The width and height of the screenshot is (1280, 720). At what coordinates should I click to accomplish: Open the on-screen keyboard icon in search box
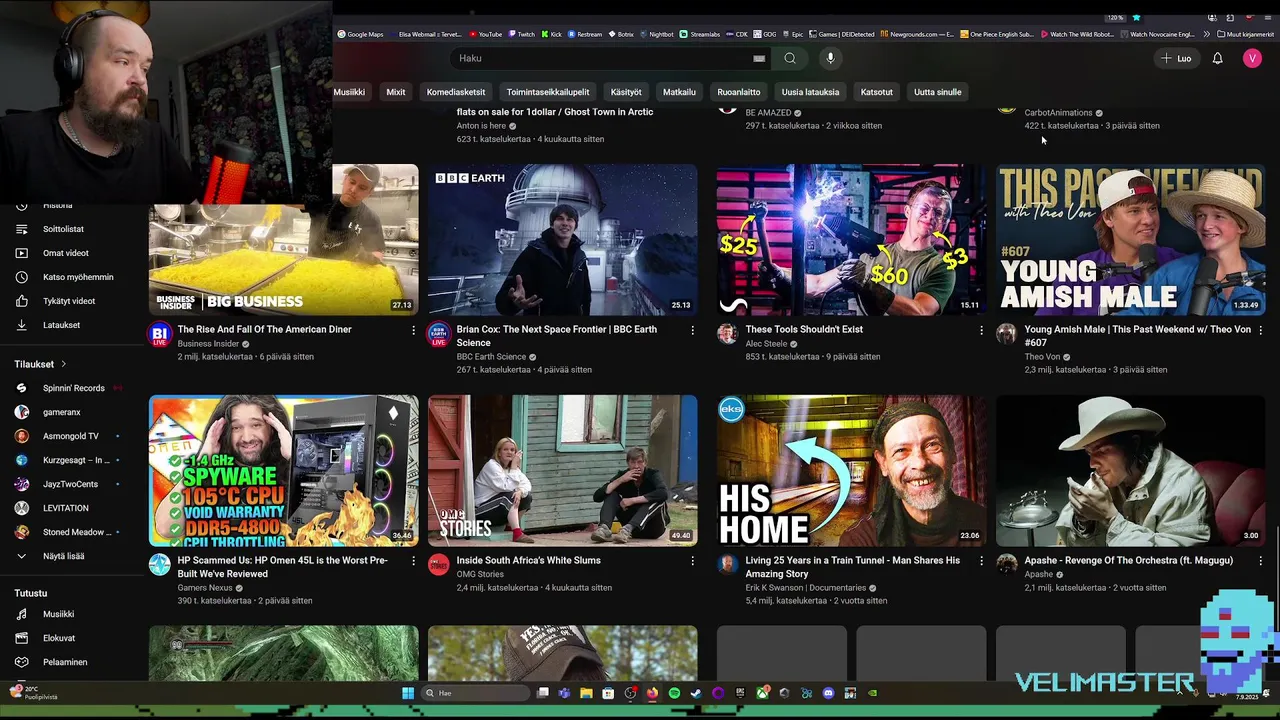coord(759,58)
